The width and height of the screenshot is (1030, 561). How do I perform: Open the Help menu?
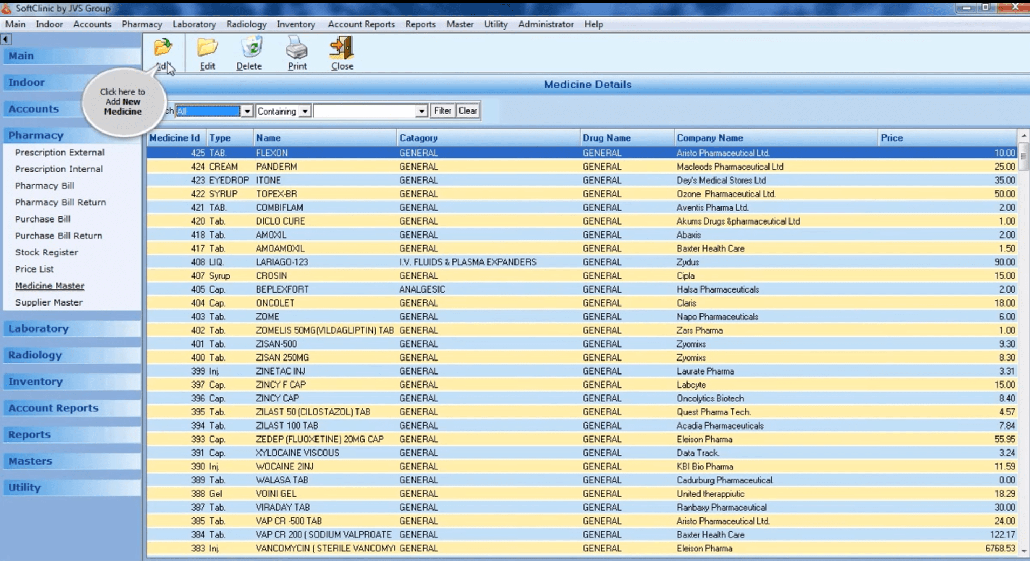click(x=593, y=24)
